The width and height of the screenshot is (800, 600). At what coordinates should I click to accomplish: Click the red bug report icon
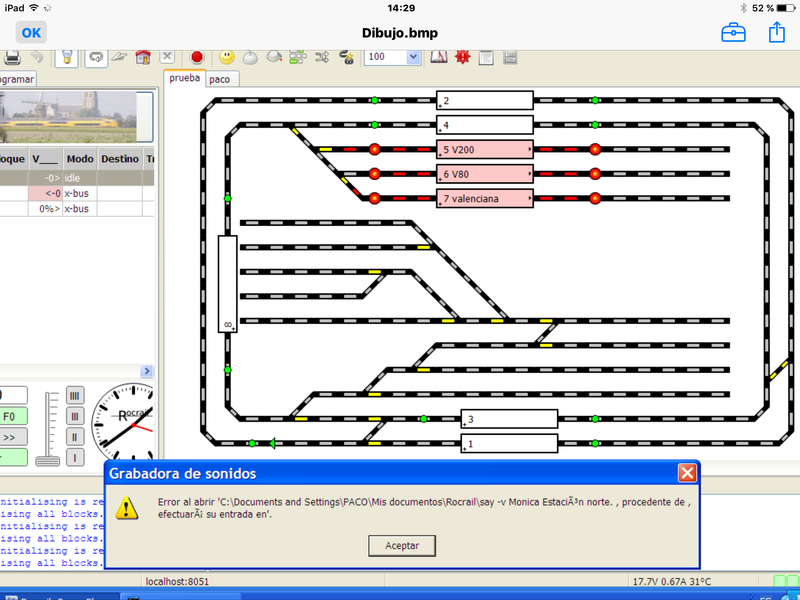(463, 57)
